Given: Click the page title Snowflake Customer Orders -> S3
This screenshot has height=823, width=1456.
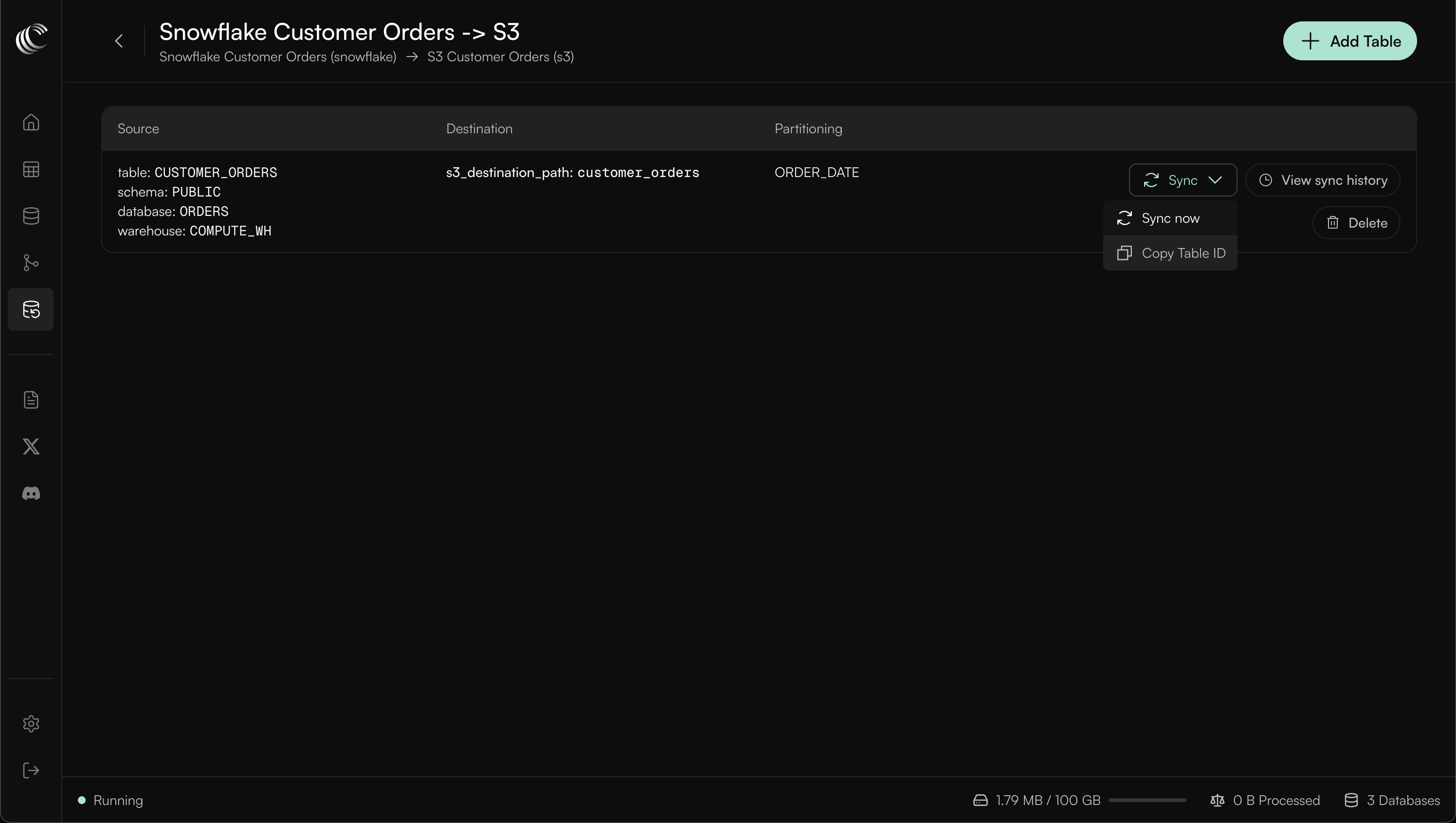Looking at the screenshot, I should pos(339,32).
